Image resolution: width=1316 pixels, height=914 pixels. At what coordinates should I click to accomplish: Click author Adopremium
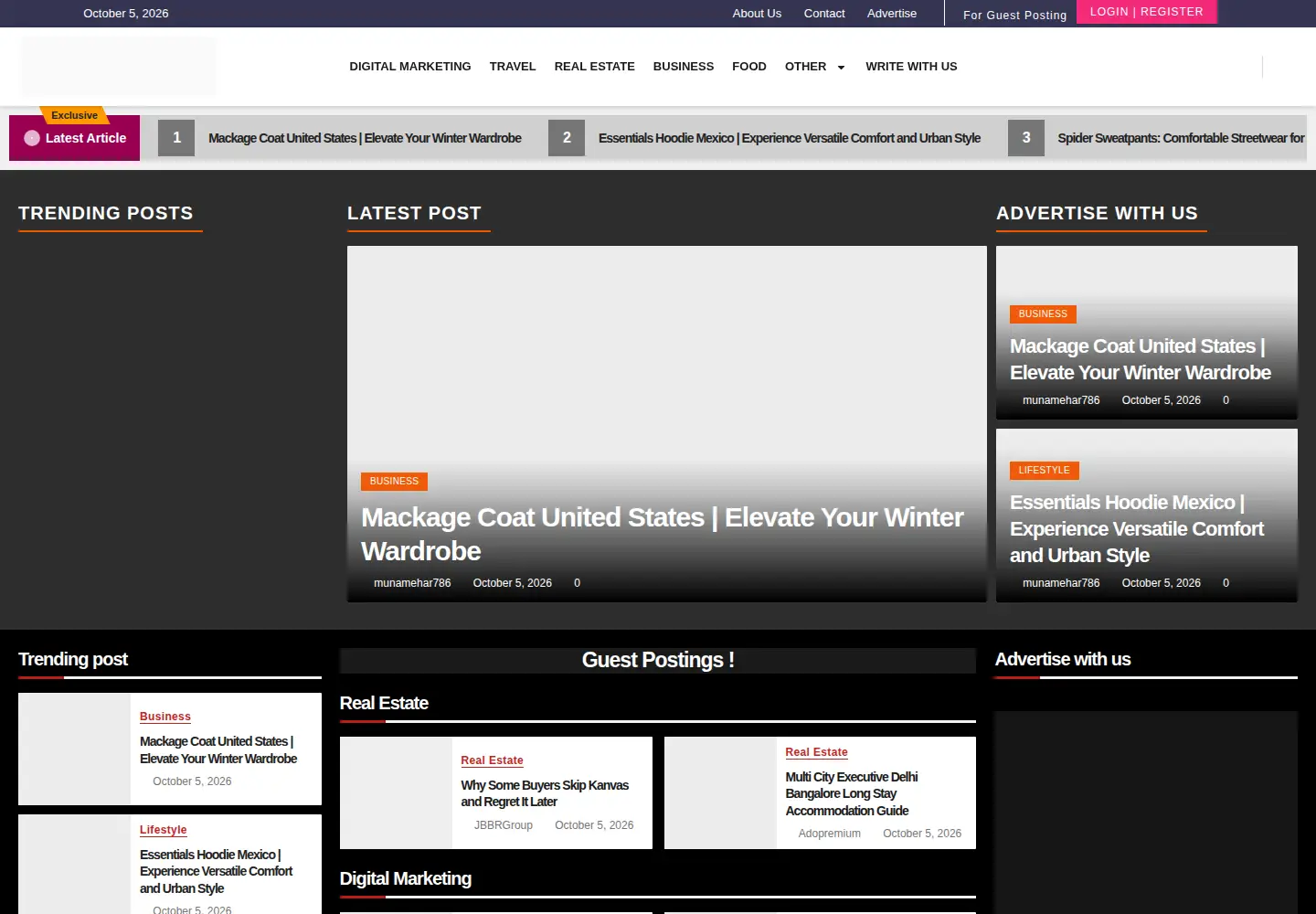(x=830, y=834)
